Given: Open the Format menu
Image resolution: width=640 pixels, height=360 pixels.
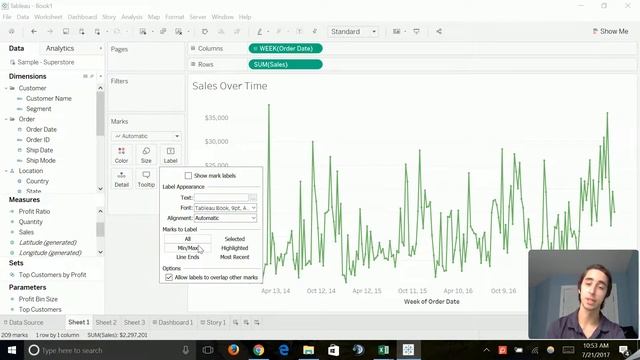Looking at the screenshot, I should pyautogui.click(x=174, y=17).
